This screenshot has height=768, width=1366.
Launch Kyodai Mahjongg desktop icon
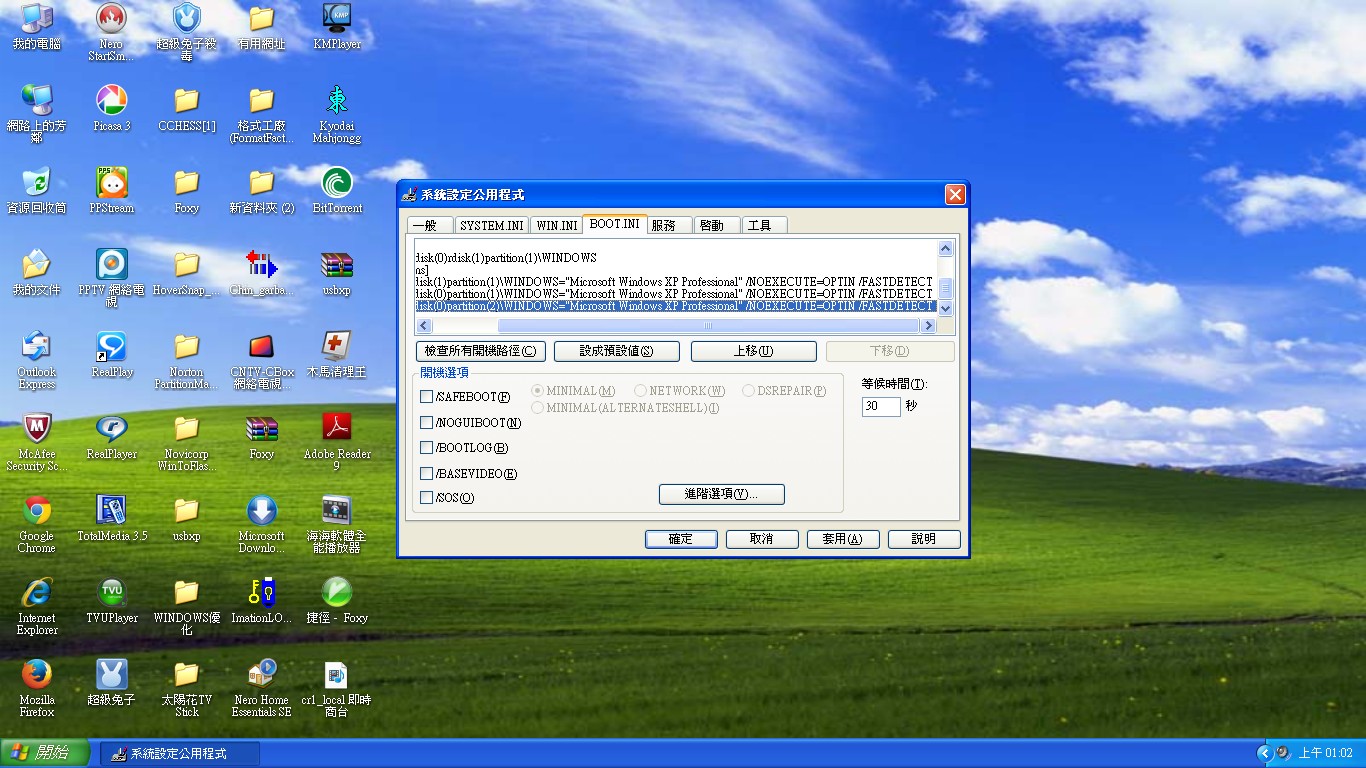point(337,114)
